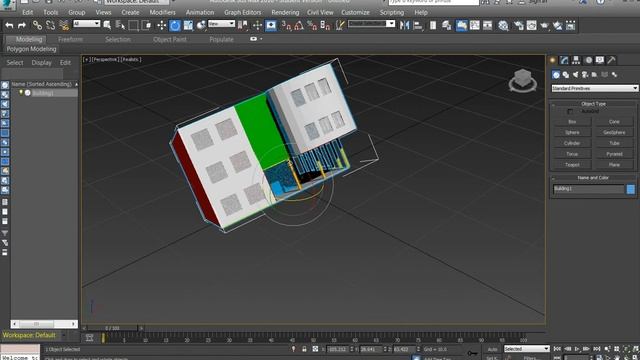Open the Motion command panel tab
The height and width of the screenshot is (360, 640).
(588, 60)
